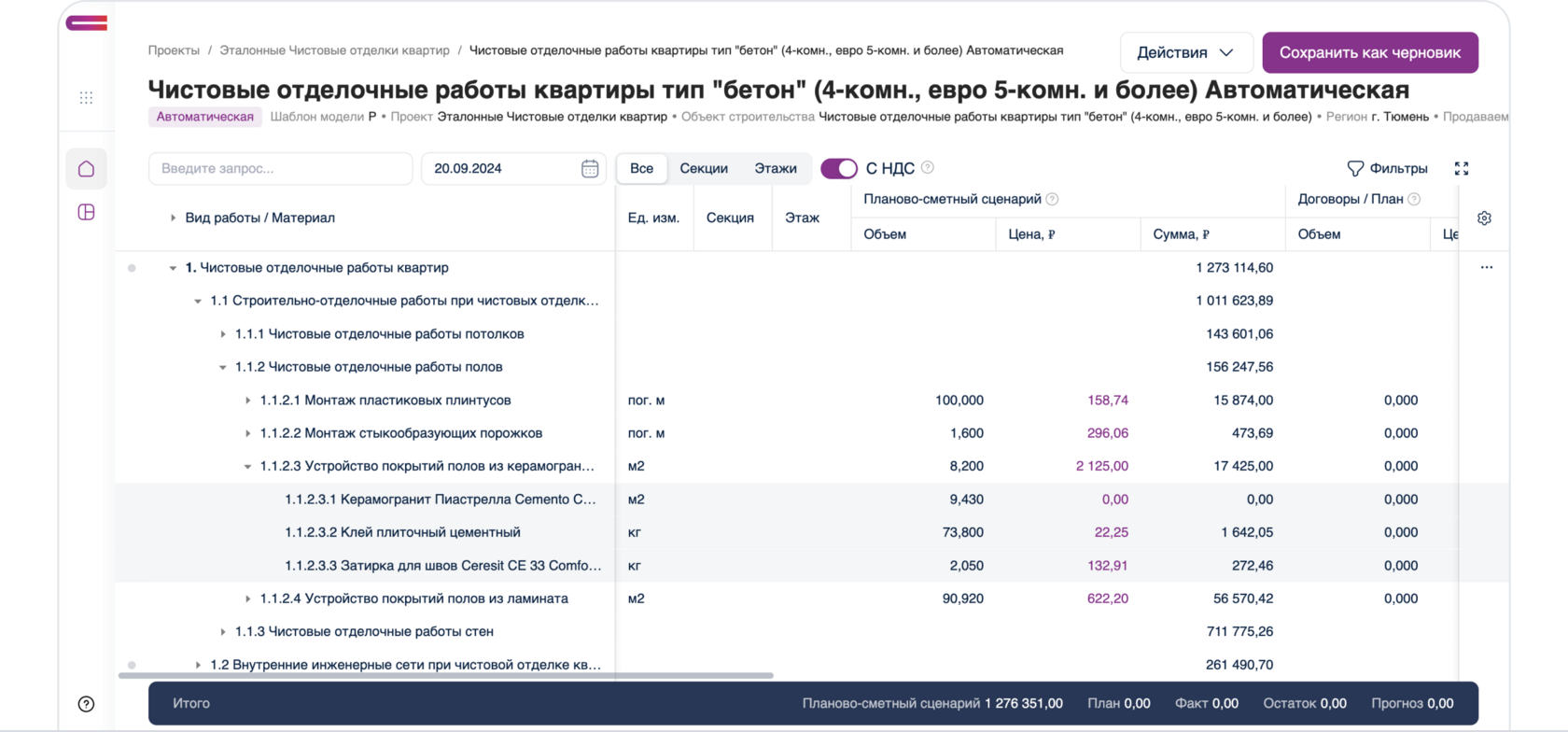Expand 1.1.1 Чистовые отделочные работы потолков

[223, 334]
